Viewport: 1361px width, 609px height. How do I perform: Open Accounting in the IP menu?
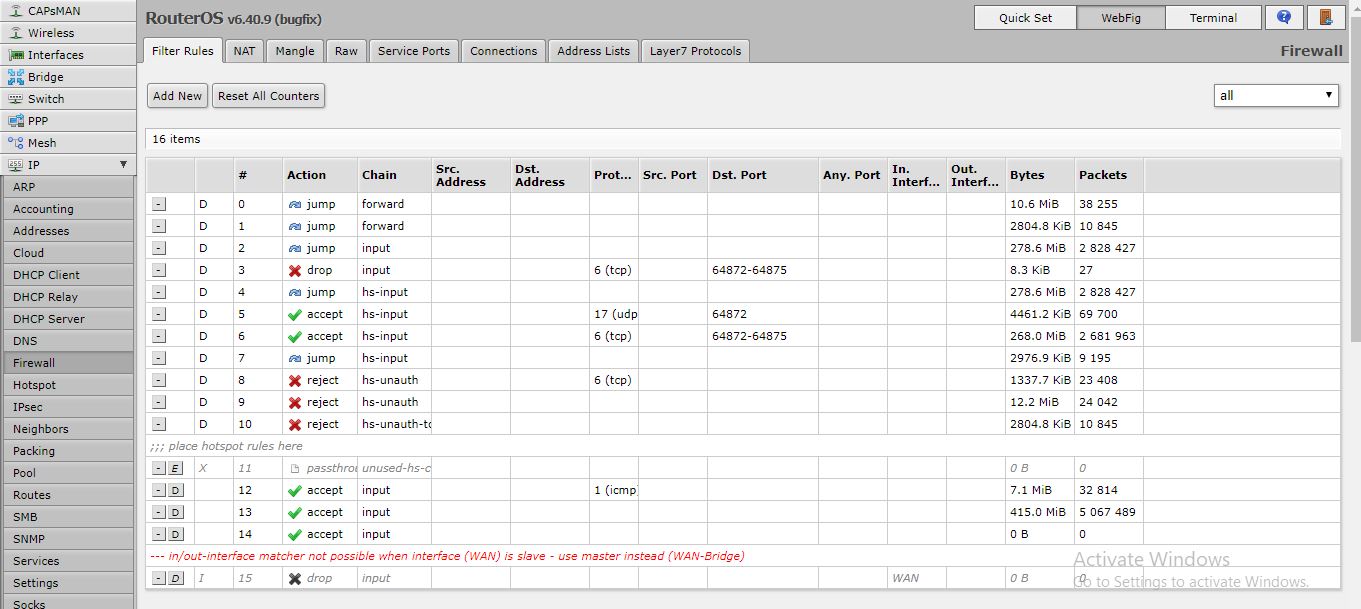tap(67, 209)
